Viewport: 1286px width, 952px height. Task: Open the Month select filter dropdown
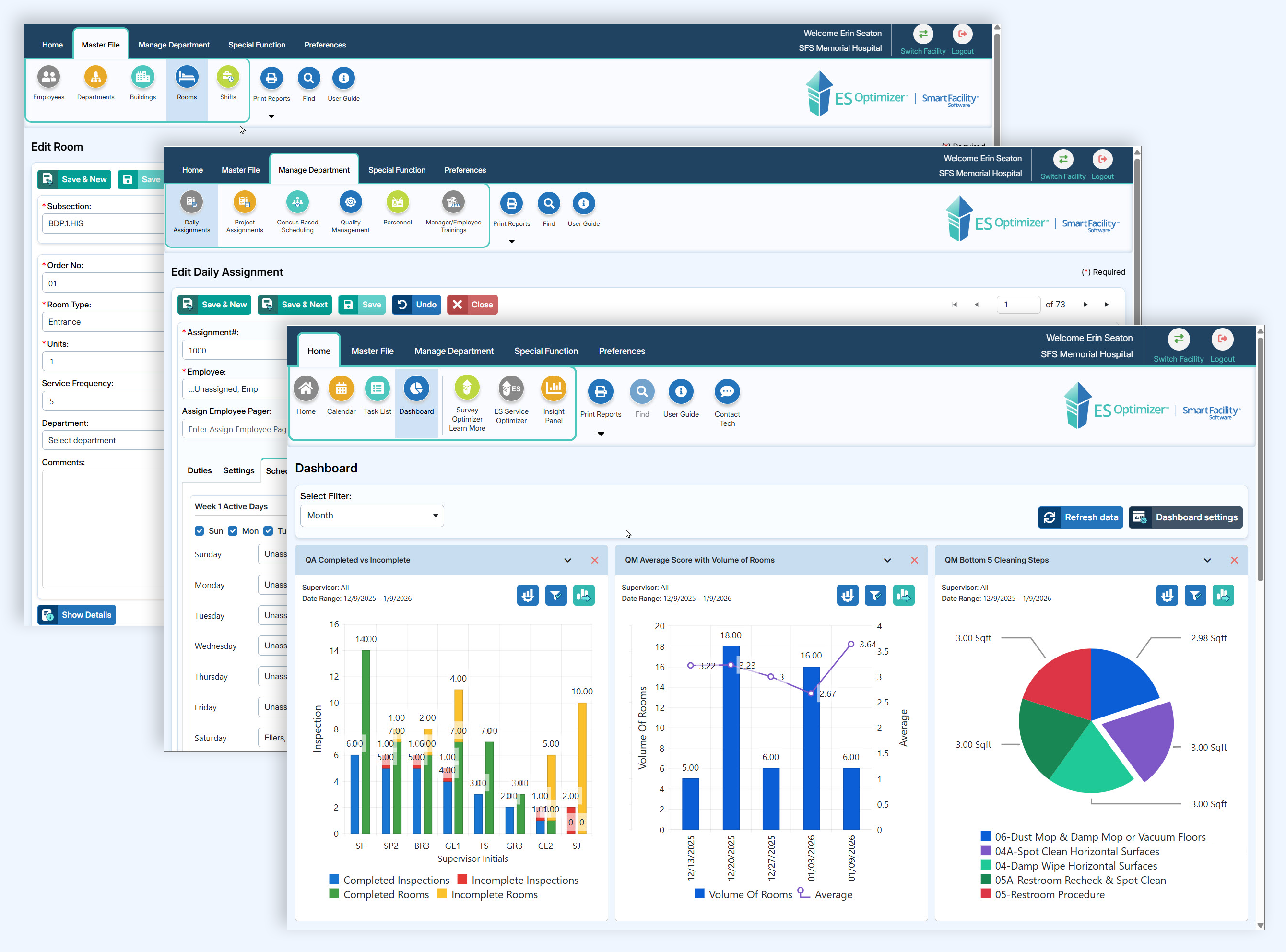372,516
